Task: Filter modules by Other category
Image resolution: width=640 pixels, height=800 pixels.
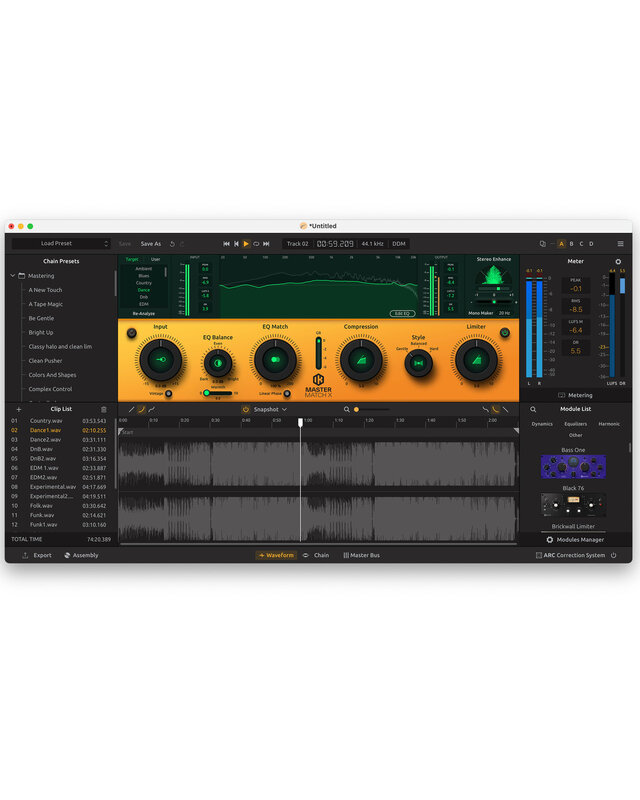Action: [x=575, y=435]
